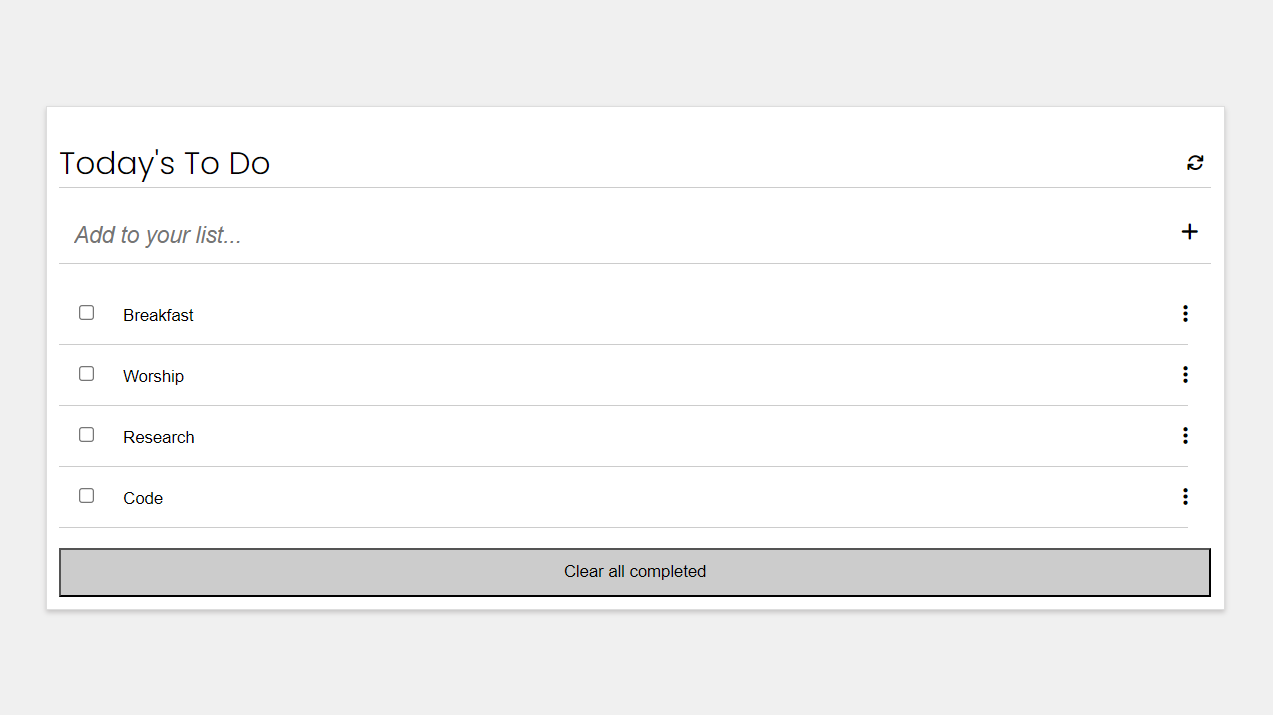The image size is (1273, 715).
Task: Open the three-dot menu for Breakfast
Action: pos(1185,314)
